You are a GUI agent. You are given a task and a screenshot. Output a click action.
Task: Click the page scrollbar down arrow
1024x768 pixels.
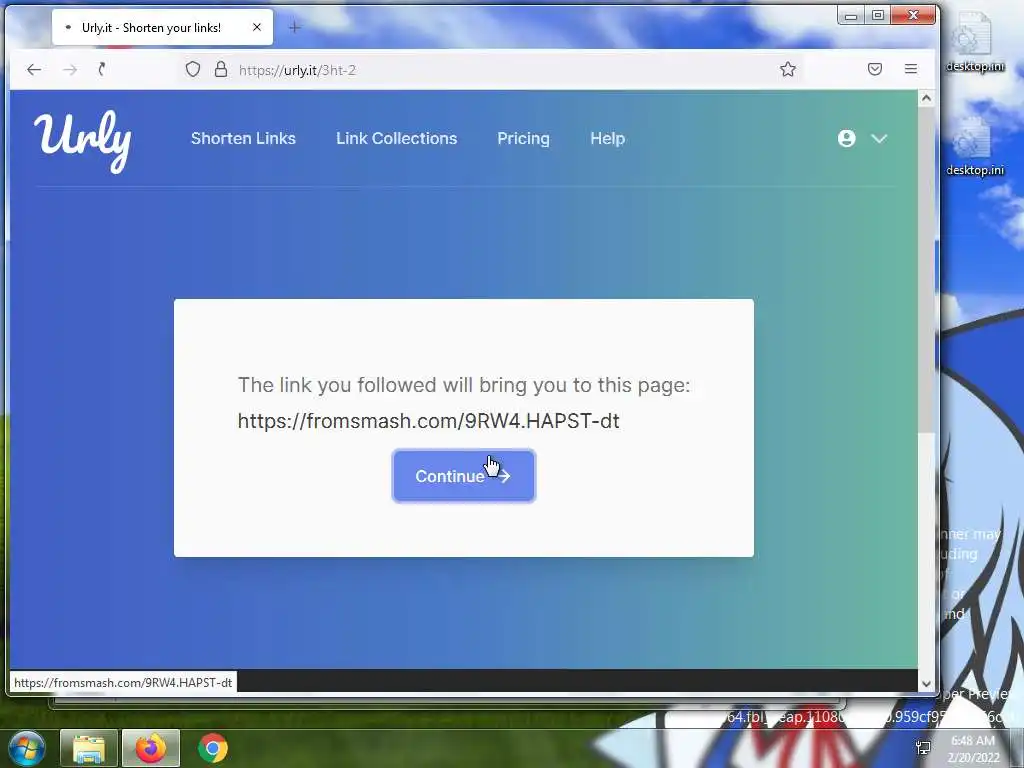[925, 684]
